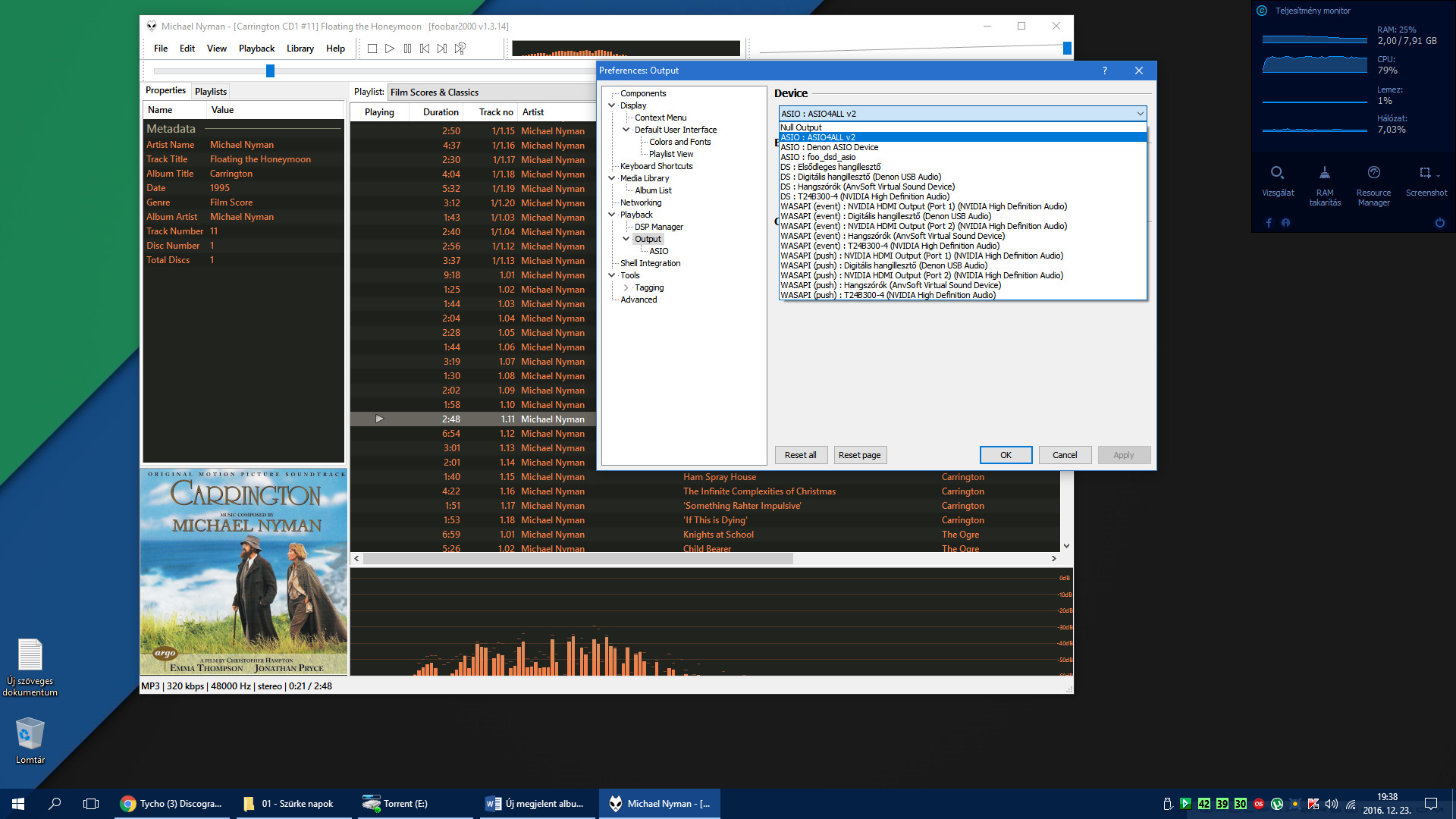Click the taskbar search magnifier
The image size is (1456, 819).
coord(55,804)
